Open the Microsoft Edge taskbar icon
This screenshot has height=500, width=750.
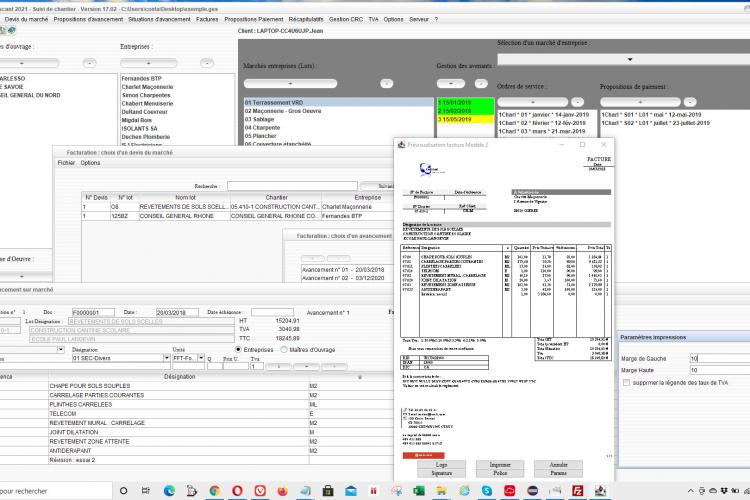point(169,490)
